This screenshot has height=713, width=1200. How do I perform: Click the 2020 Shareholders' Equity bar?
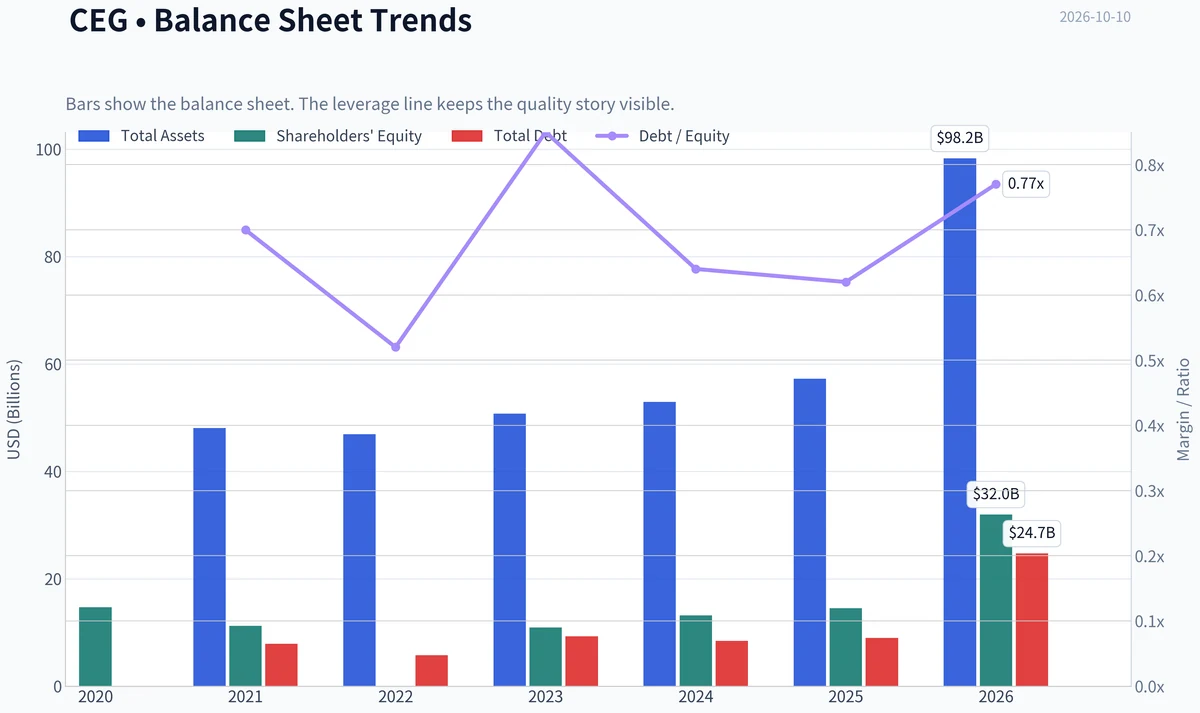pyautogui.click(x=95, y=646)
